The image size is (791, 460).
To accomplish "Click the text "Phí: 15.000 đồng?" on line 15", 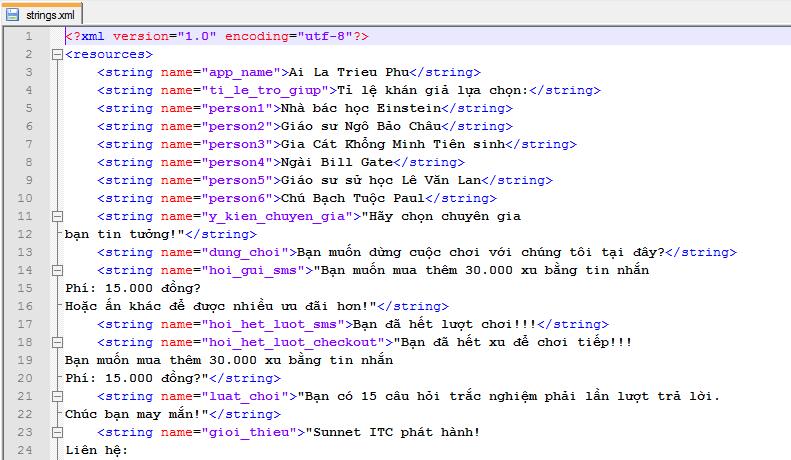I will tap(133, 289).
